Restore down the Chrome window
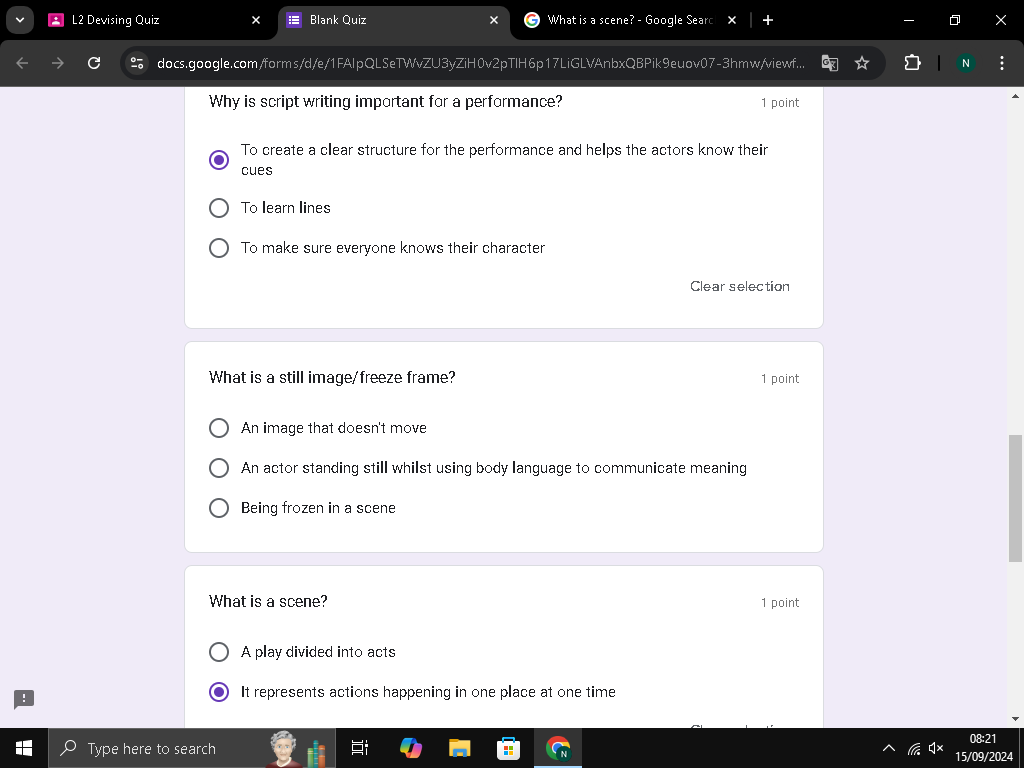 point(955,20)
